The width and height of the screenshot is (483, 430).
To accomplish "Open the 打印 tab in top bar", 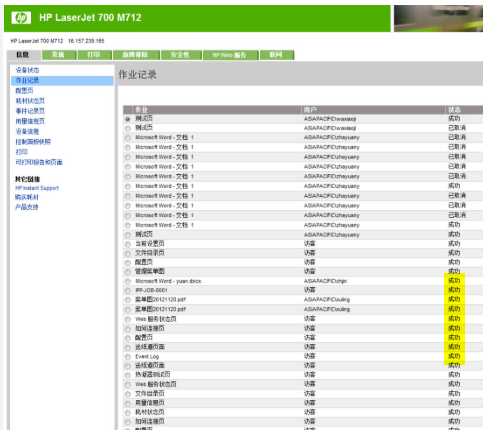I will (x=94, y=55).
